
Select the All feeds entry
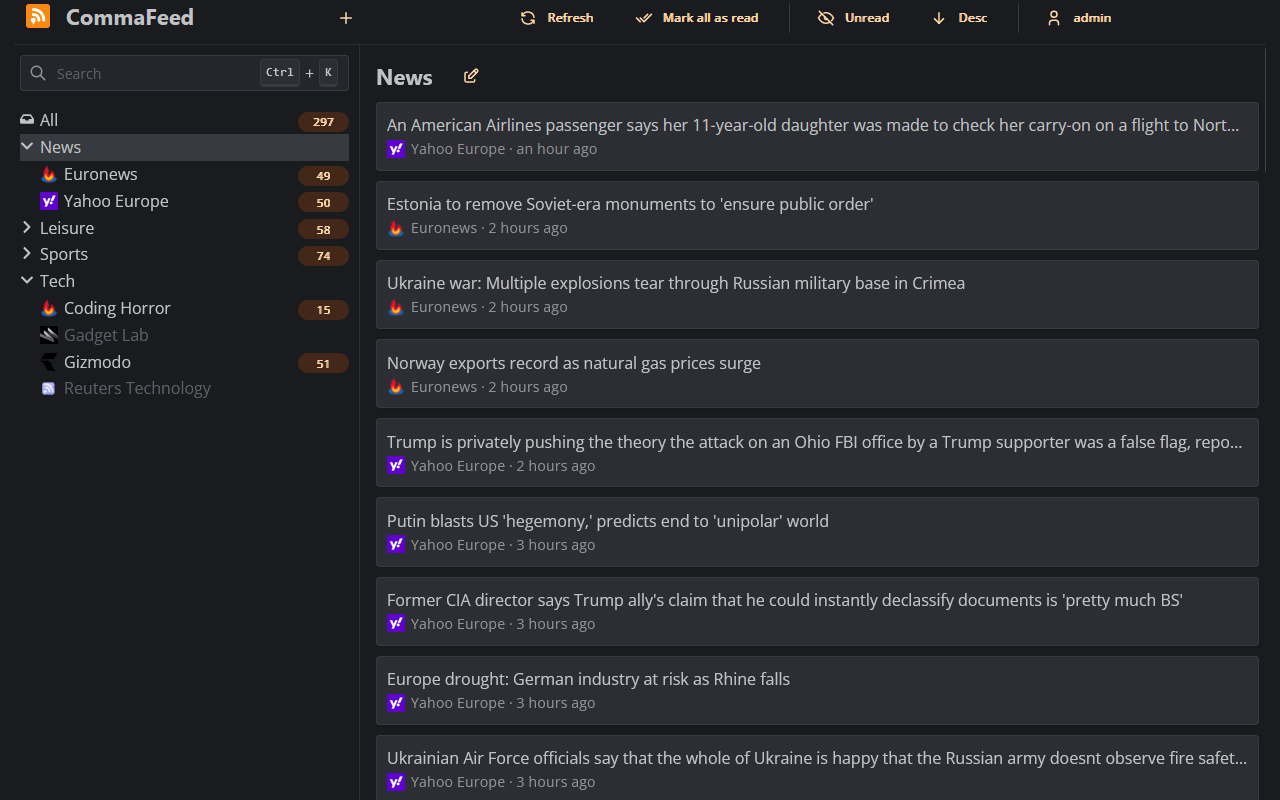(48, 119)
